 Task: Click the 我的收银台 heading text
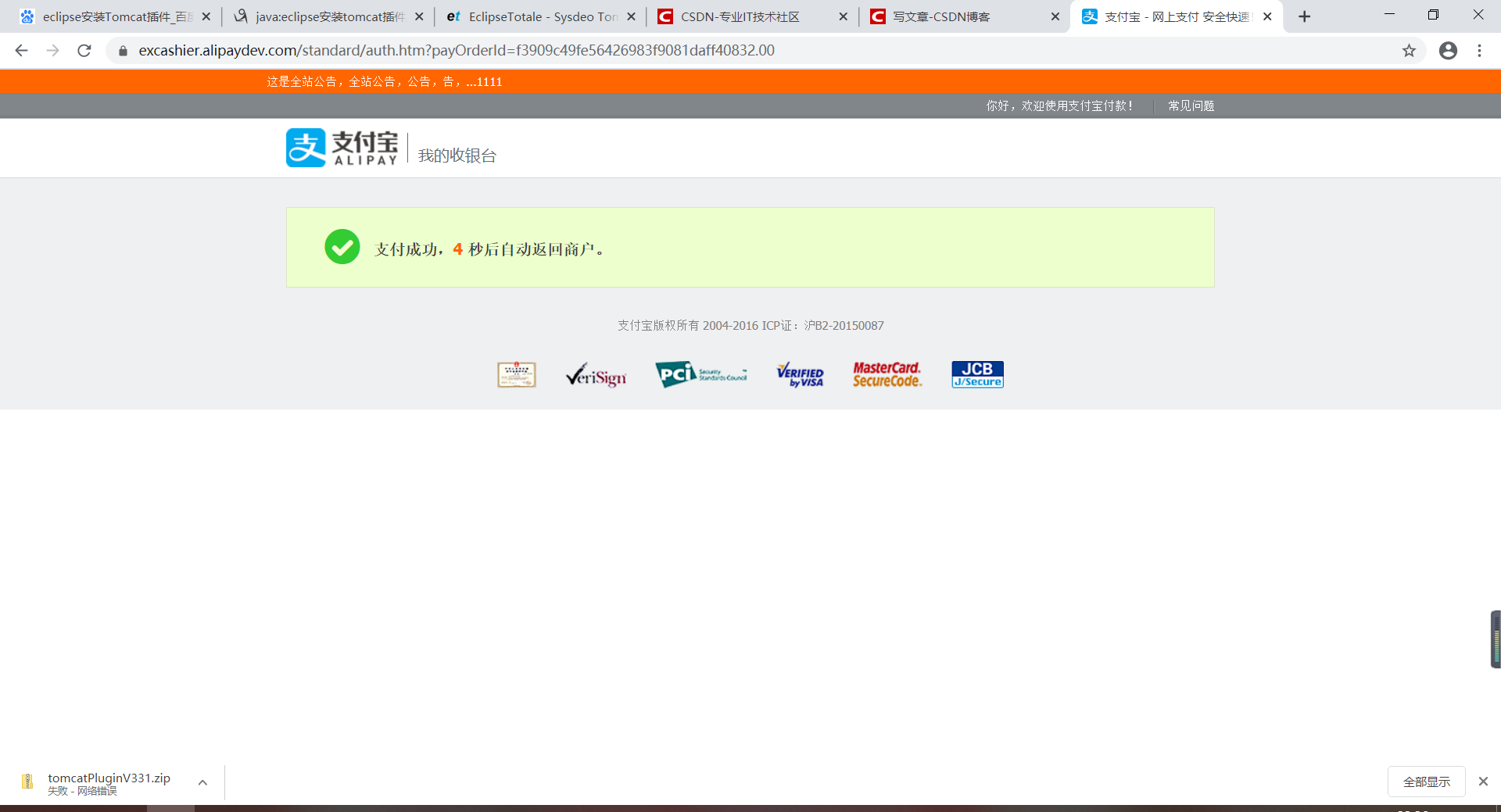coord(457,156)
